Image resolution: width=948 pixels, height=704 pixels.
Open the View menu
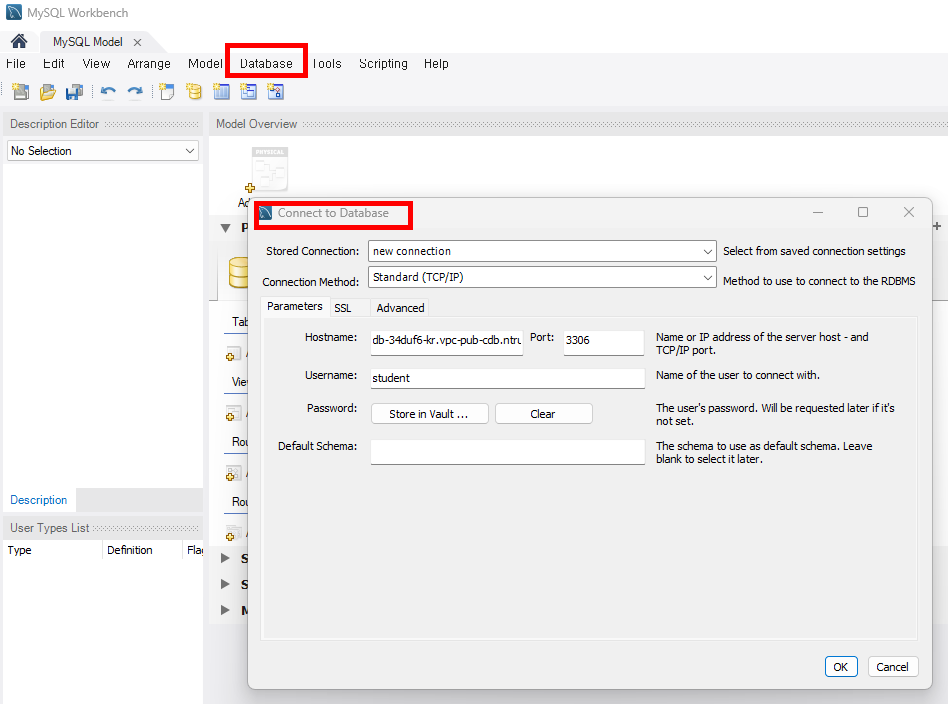(96, 64)
